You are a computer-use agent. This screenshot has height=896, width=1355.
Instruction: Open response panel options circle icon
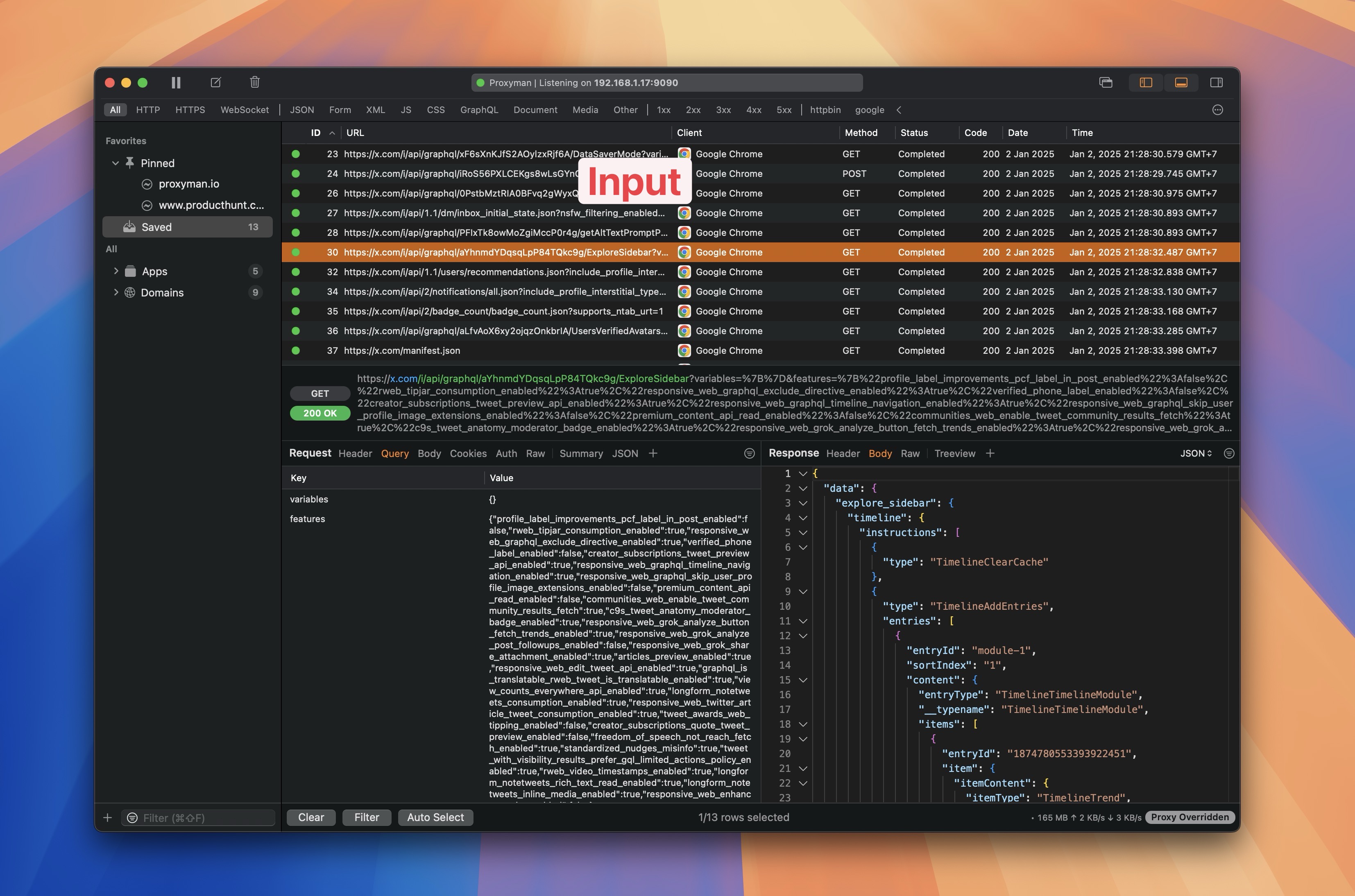click(1229, 454)
